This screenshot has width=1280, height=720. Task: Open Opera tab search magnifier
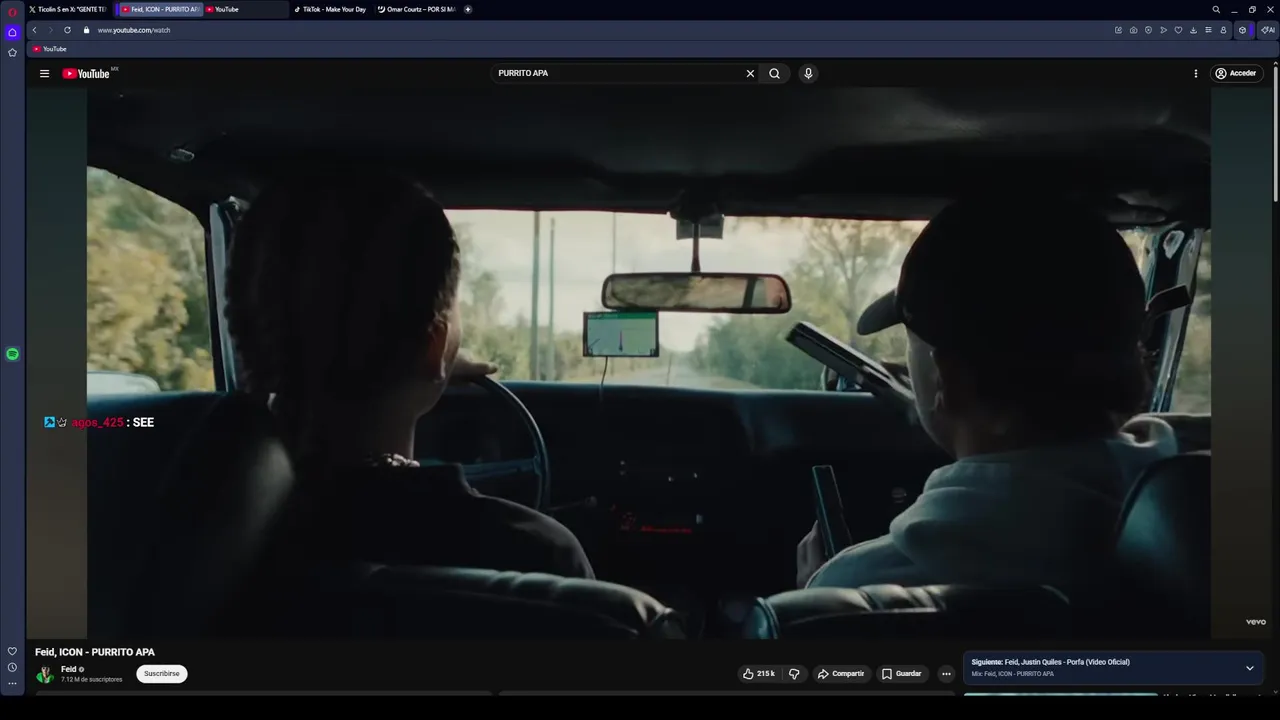click(x=1216, y=9)
